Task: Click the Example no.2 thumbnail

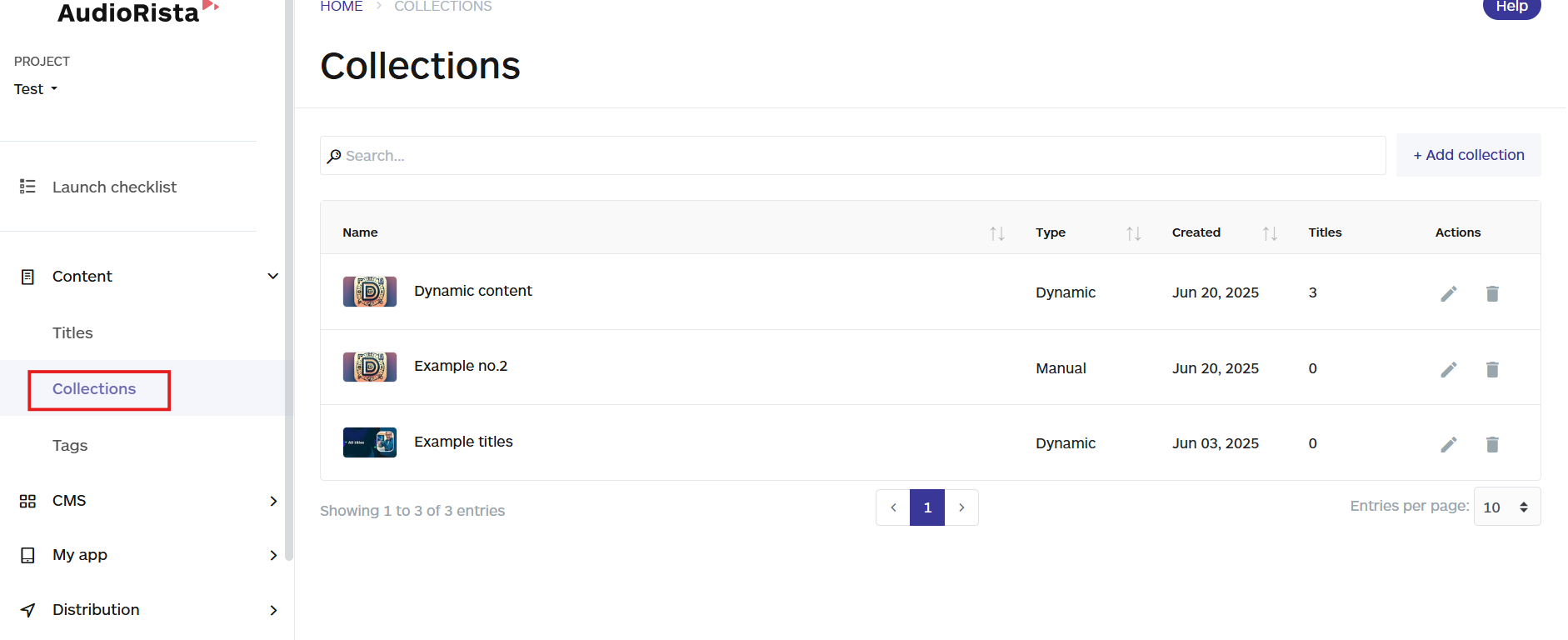Action: (370, 367)
